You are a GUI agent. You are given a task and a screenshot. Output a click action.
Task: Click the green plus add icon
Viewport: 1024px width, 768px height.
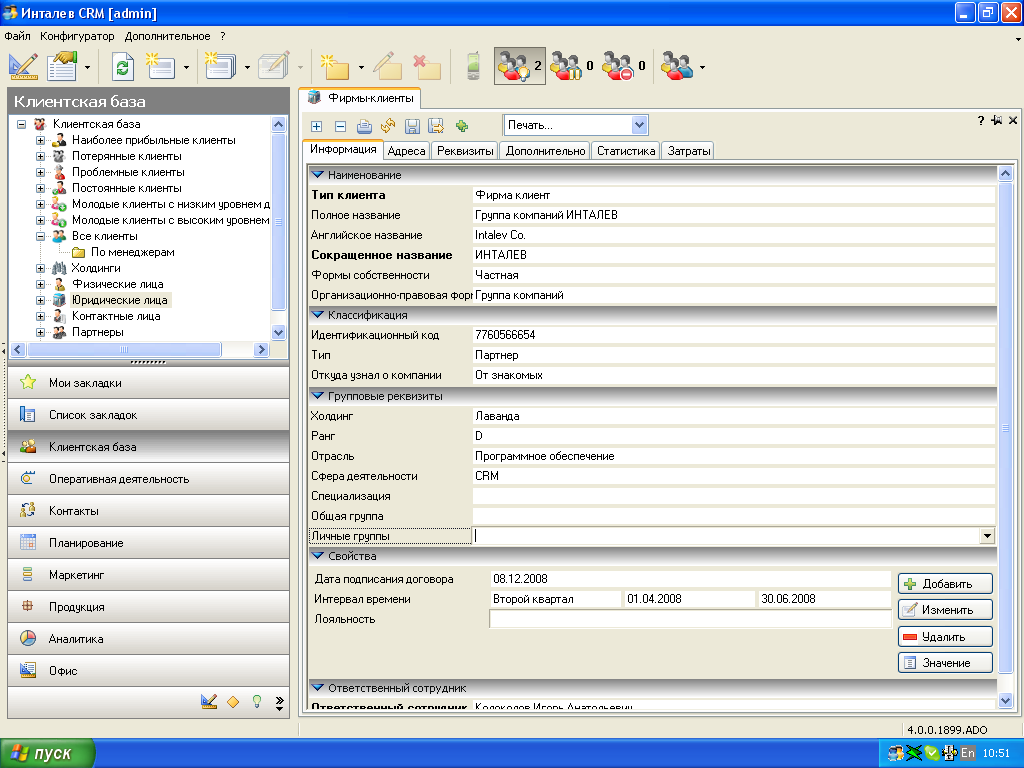point(462,126)
